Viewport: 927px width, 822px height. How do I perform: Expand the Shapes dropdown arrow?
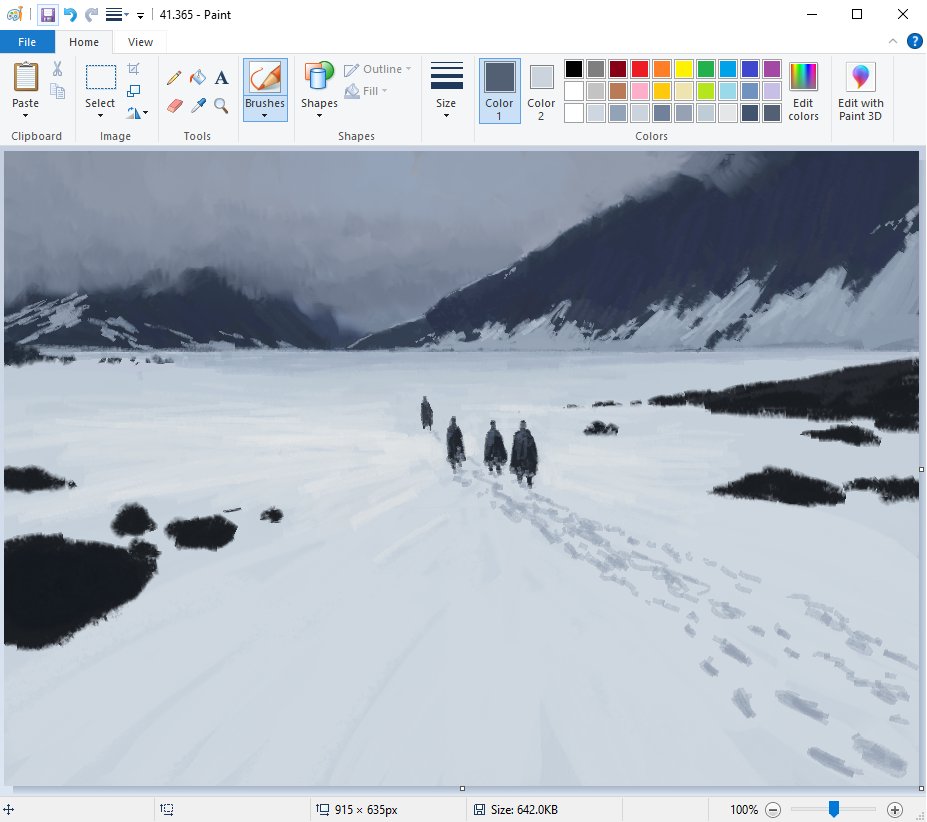pyautogui.click(x=319, y=116)
